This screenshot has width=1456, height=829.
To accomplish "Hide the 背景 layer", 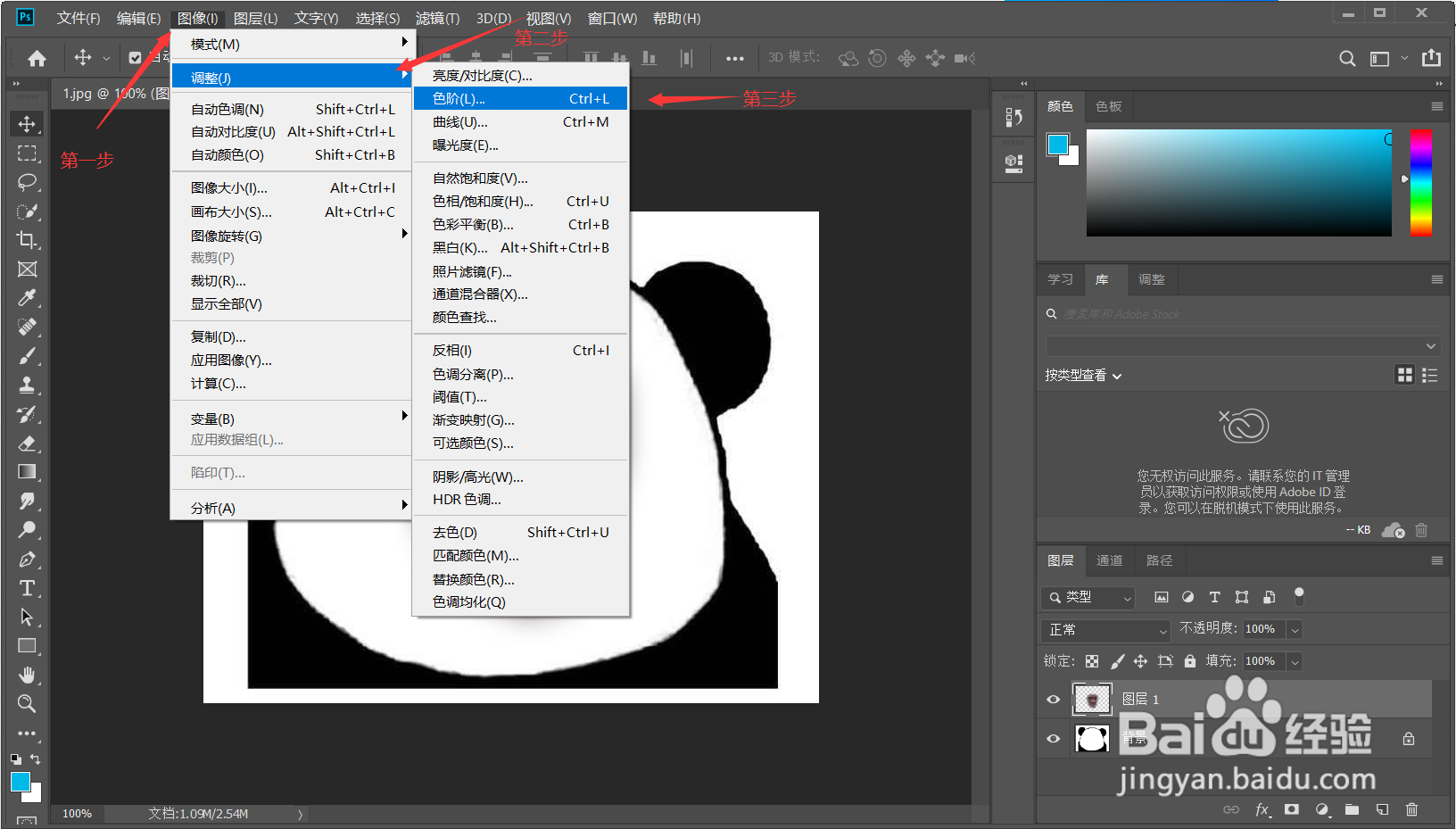I will click(x=1053, y=738).
